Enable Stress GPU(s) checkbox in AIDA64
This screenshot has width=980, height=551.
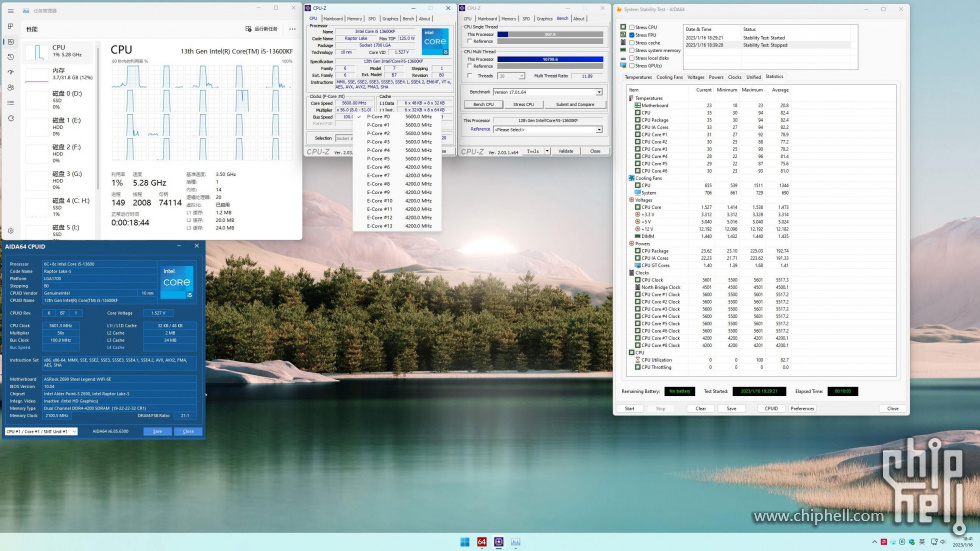click(x=632, y=65)
